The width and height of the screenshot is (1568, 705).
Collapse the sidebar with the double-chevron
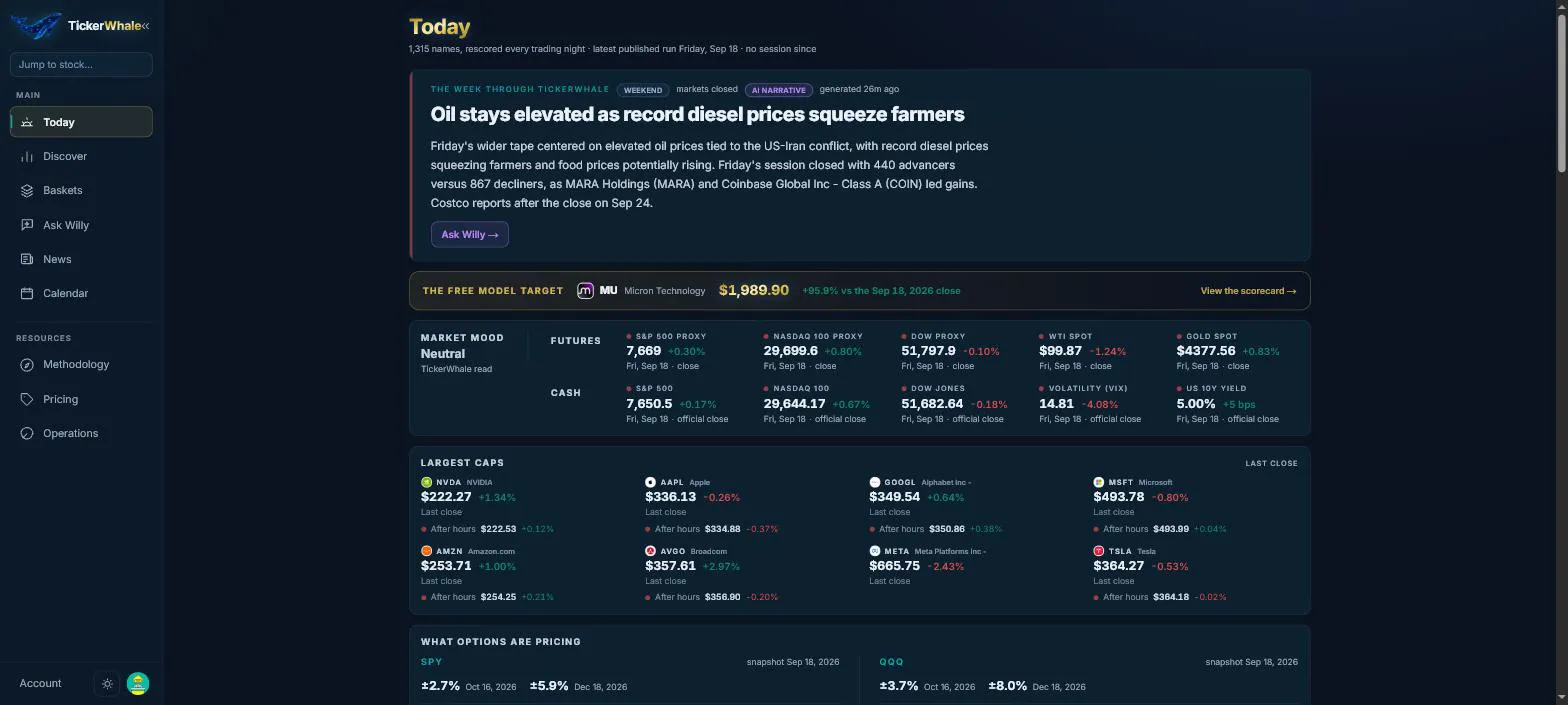[x=145, y=26]
